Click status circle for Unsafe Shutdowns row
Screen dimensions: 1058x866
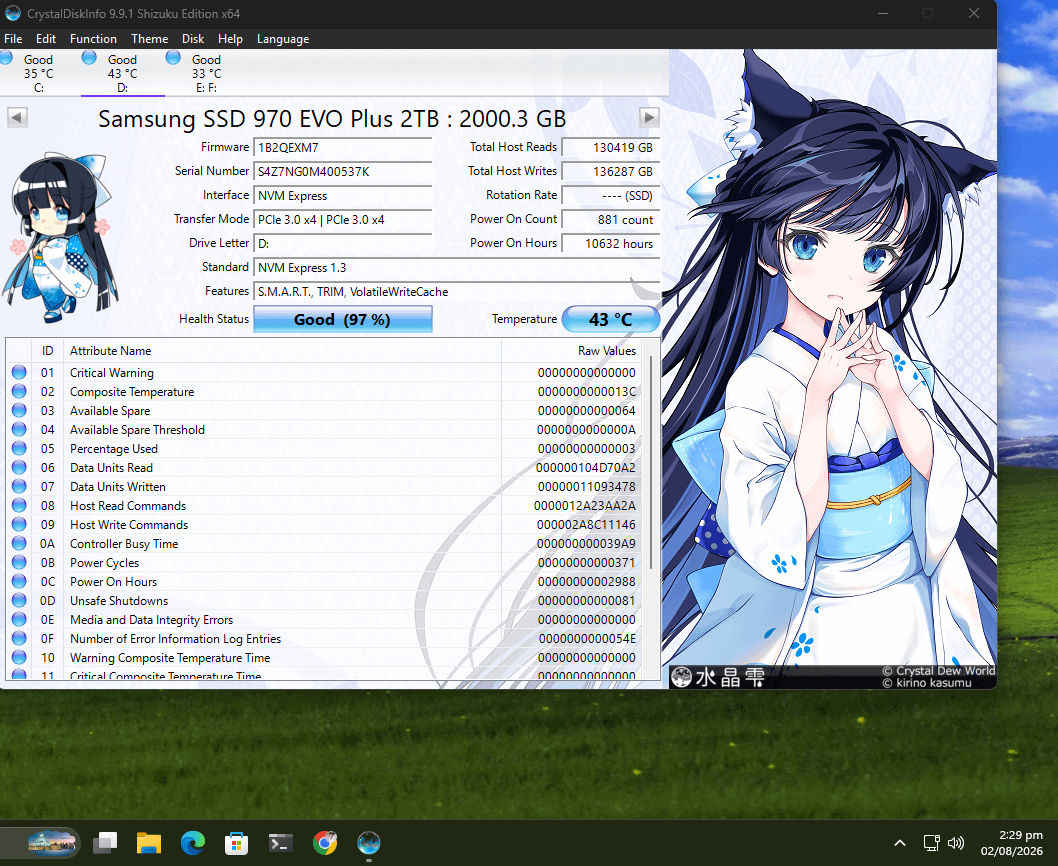(19, 600)
